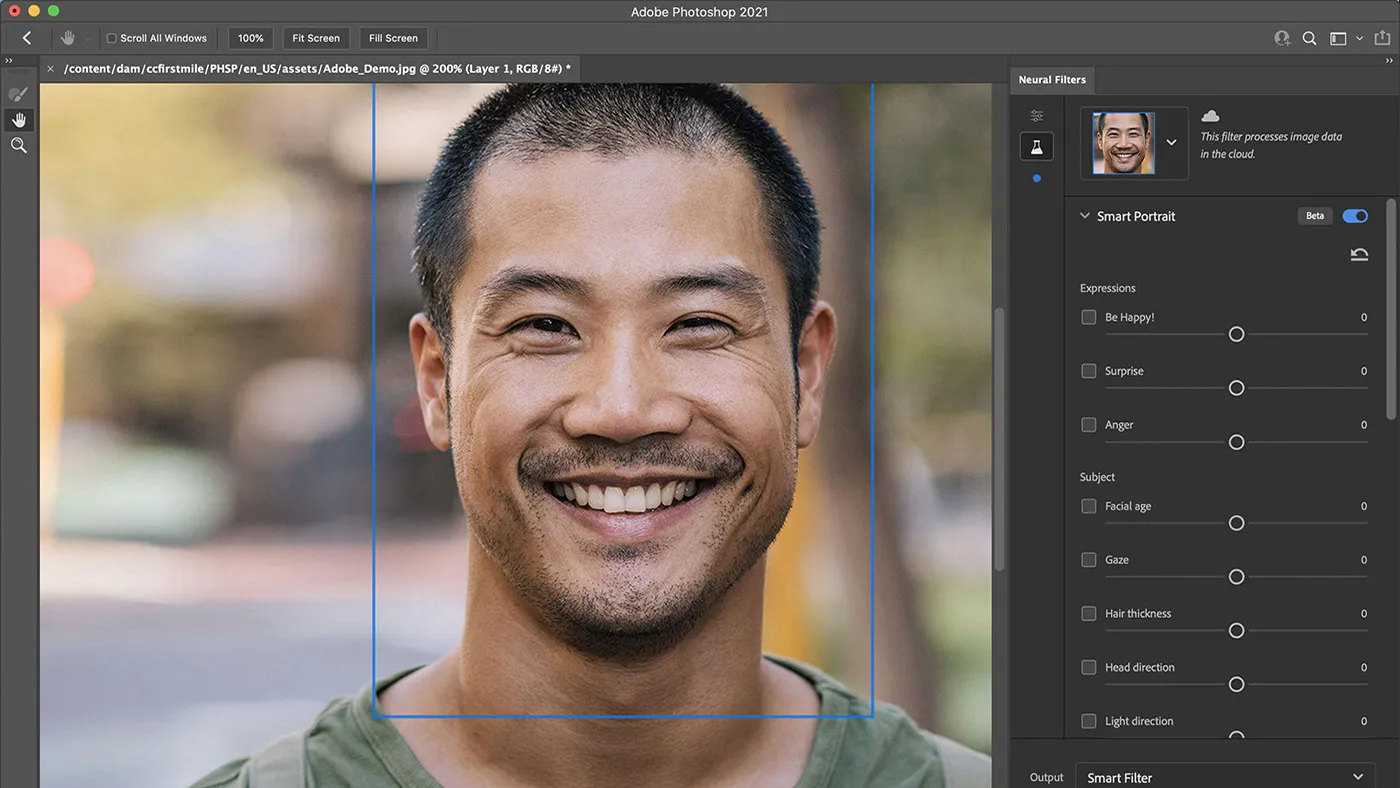1400x788 pixels.
Task: Switch to the Neural Filters tab
Action: tap(1052, 79)
